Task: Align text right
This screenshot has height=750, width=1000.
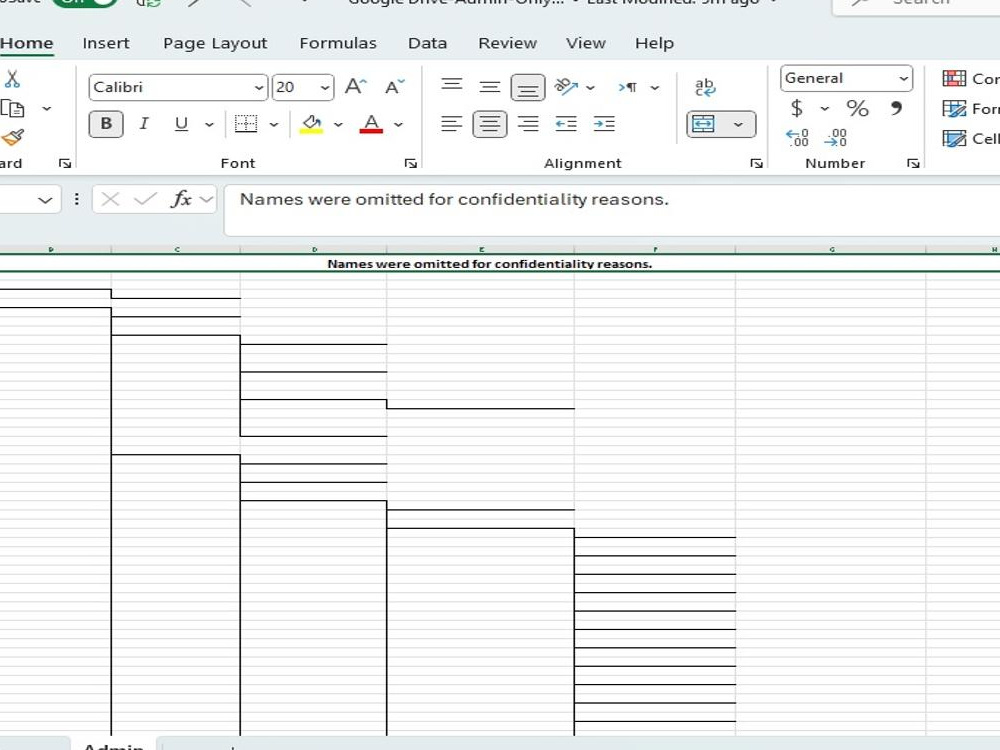Action: point(528,124)
